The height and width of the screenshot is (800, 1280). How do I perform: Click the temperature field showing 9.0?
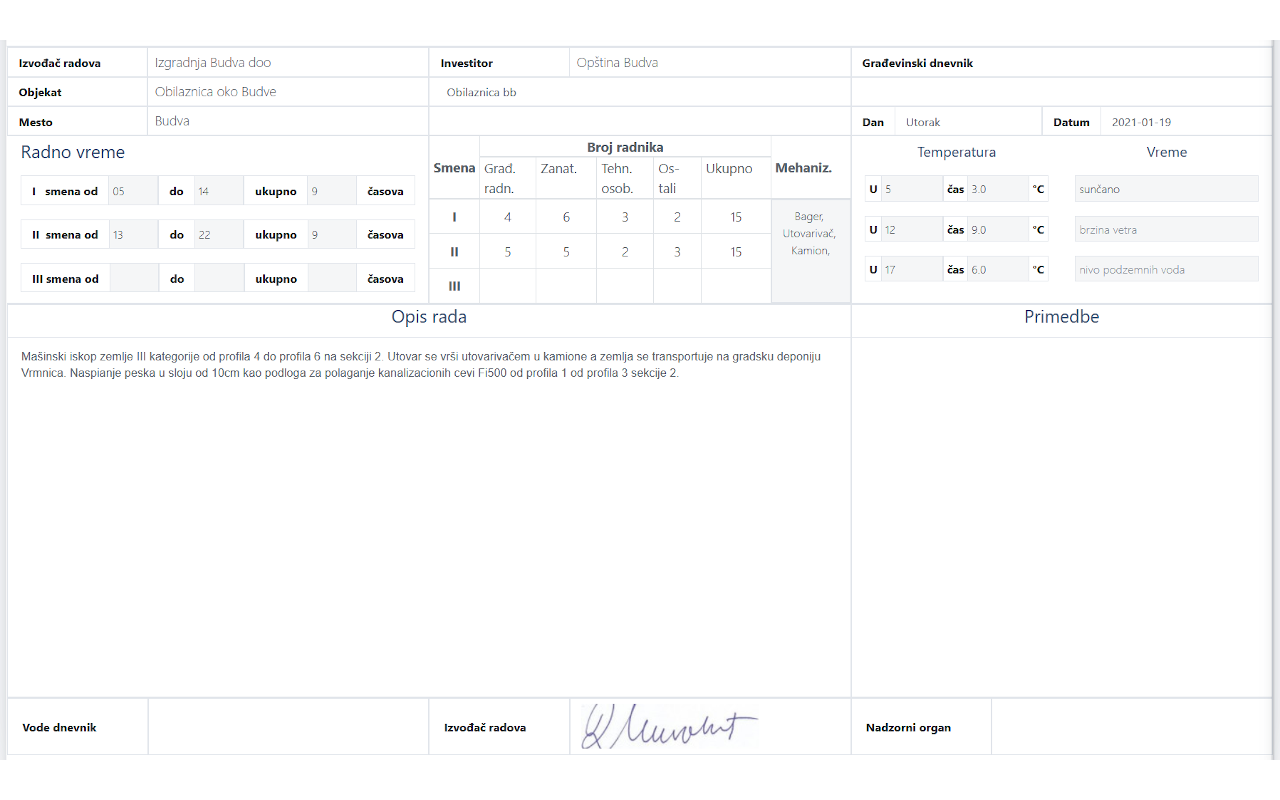[997, 230]
